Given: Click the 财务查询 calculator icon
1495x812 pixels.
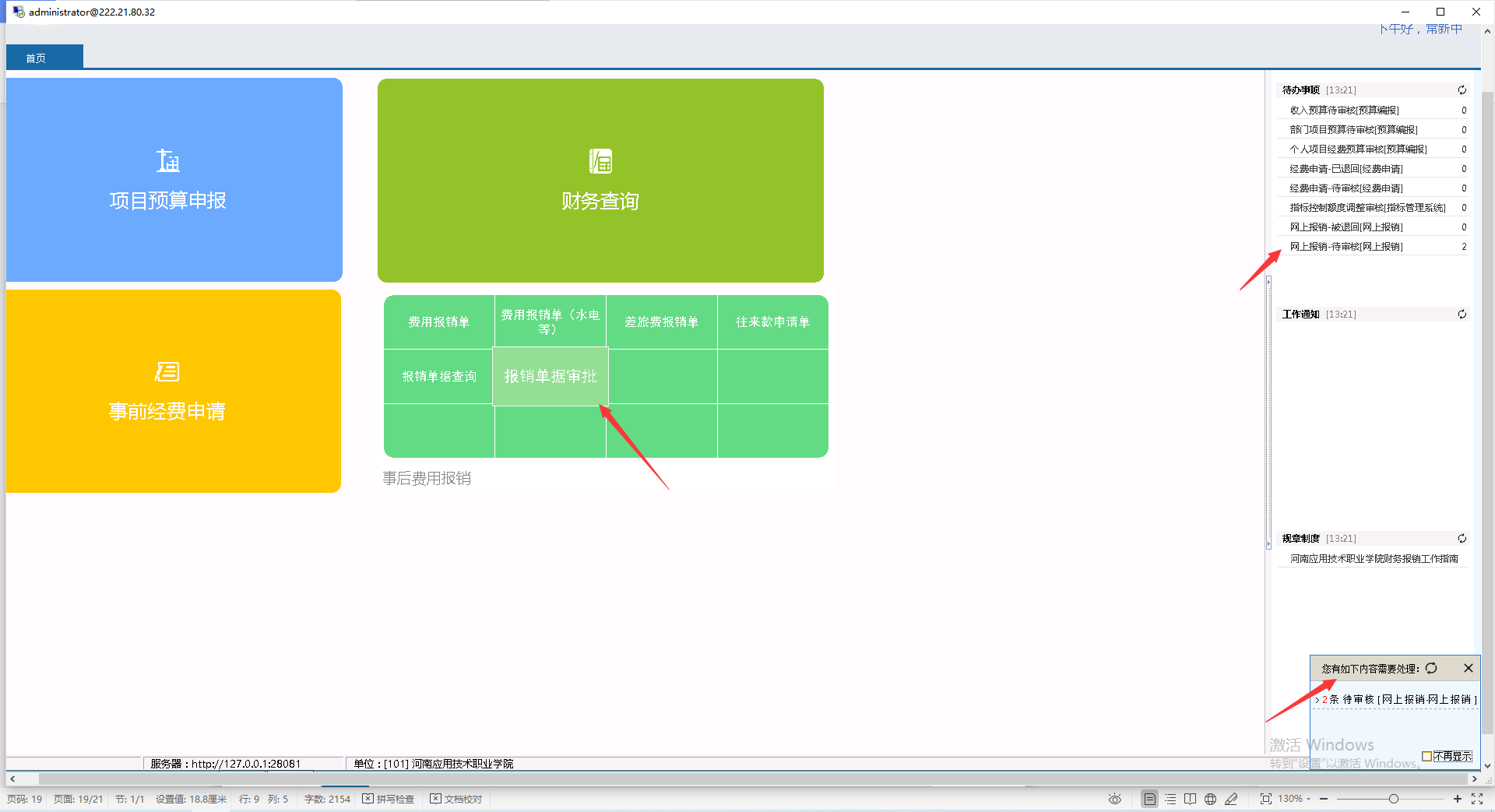Looking at the screenshot, I should point(600,161).
